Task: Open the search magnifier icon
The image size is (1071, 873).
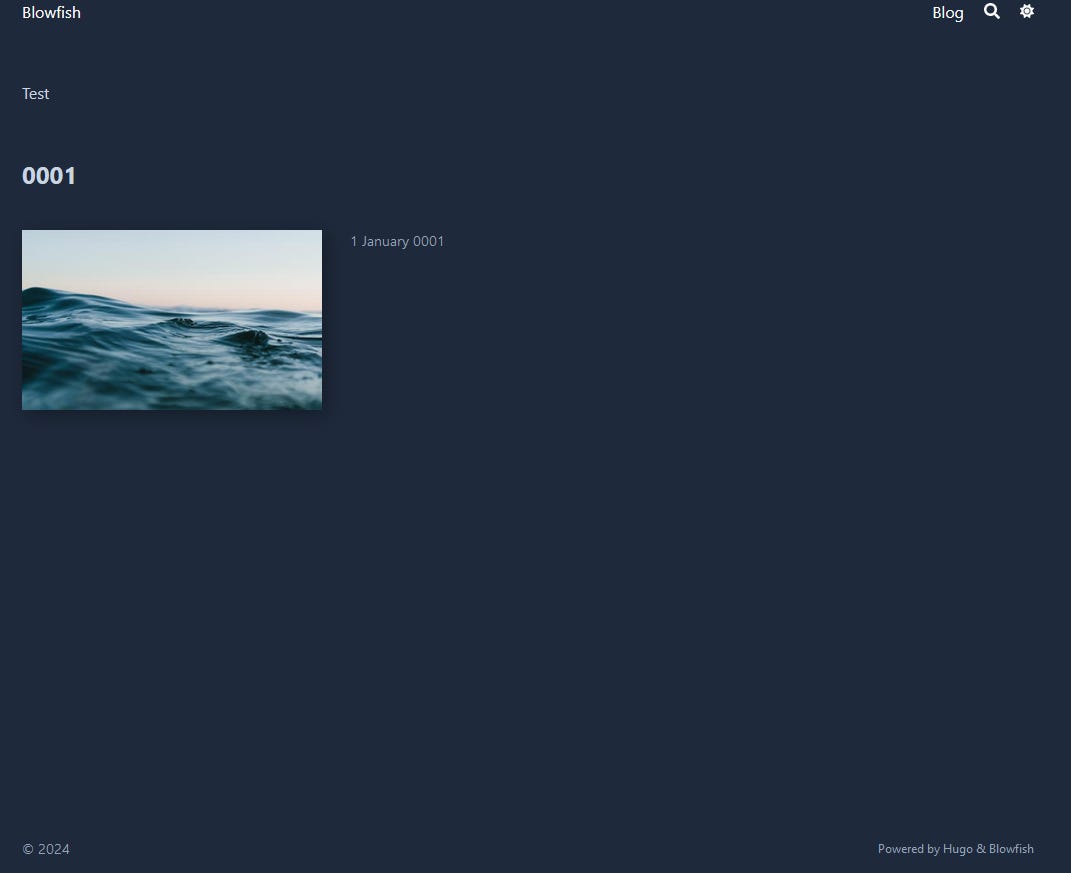Action: tap(992, 11)
